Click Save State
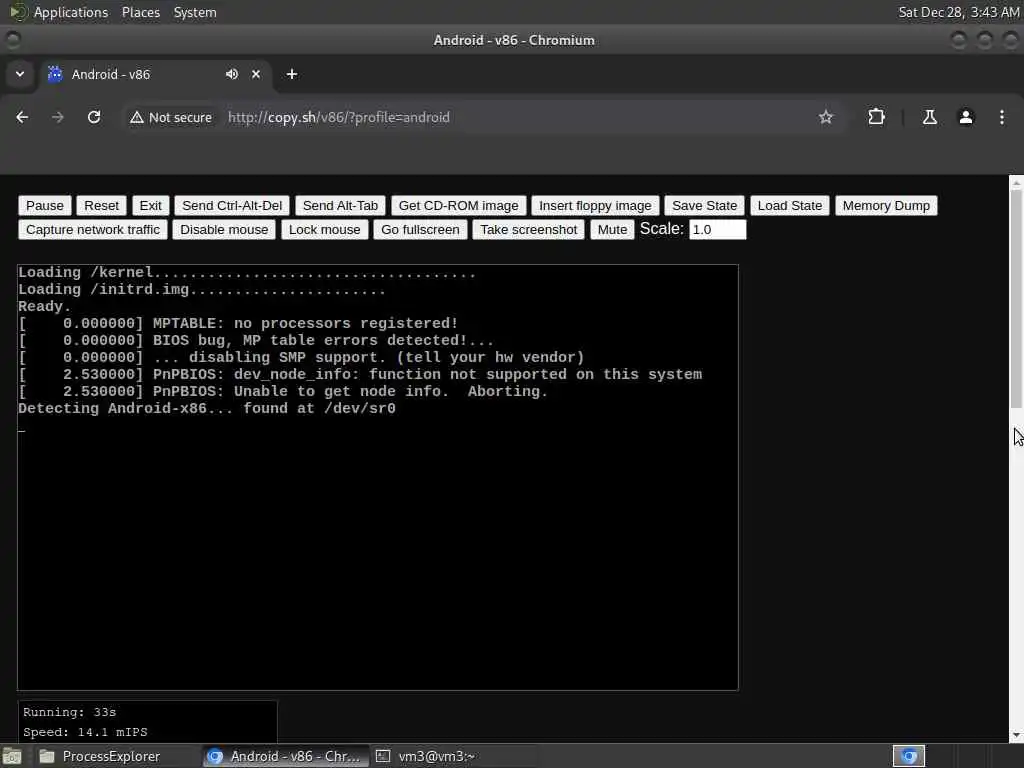The width and height of the screenshot is (1024, 768). pyautogui.click(x=704, y=206)
